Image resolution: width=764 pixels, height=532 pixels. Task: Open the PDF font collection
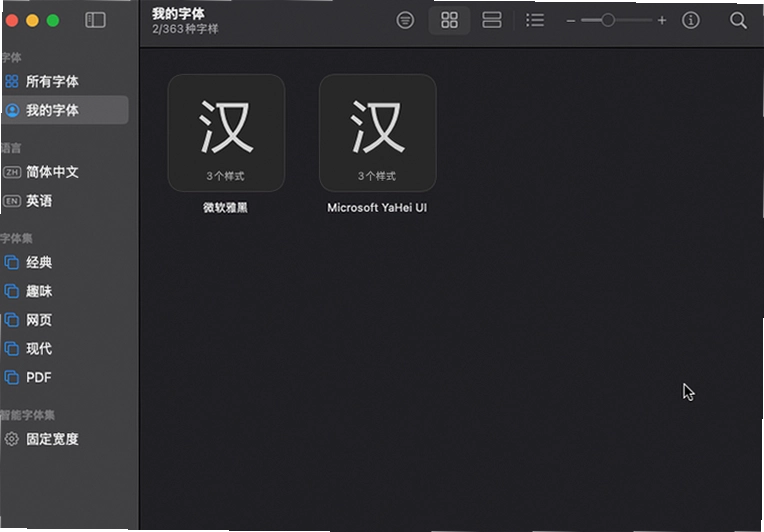pyautogui.click(x=65, y=378)
